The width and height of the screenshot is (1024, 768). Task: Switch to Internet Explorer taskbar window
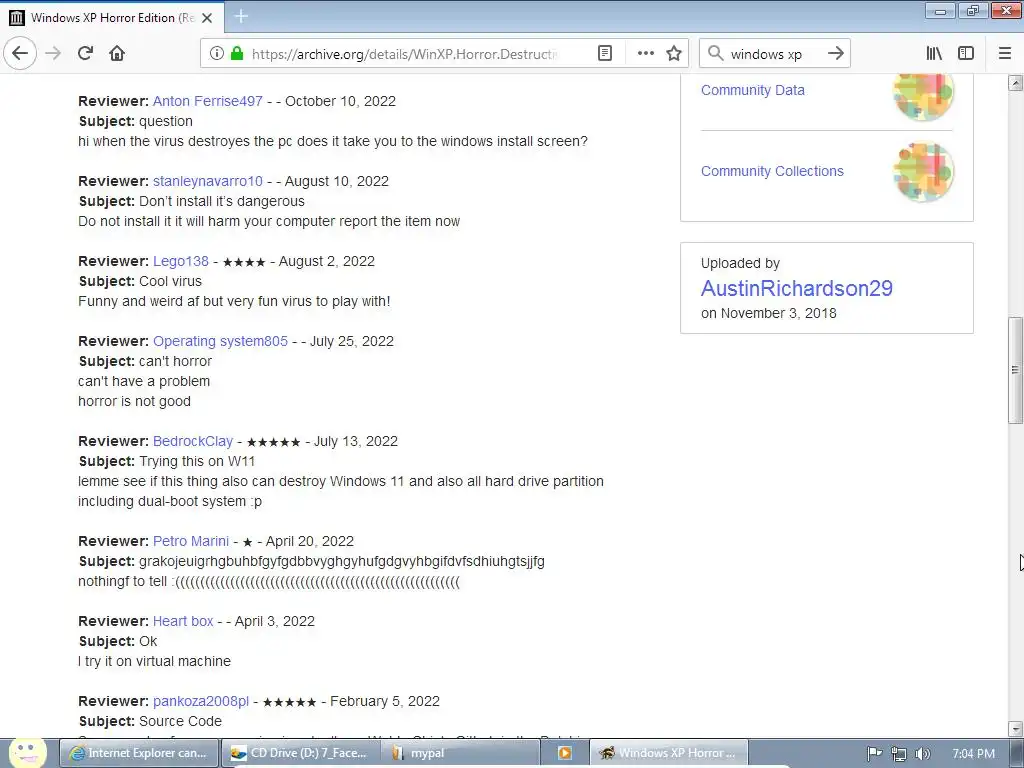(x=138, y=753)
